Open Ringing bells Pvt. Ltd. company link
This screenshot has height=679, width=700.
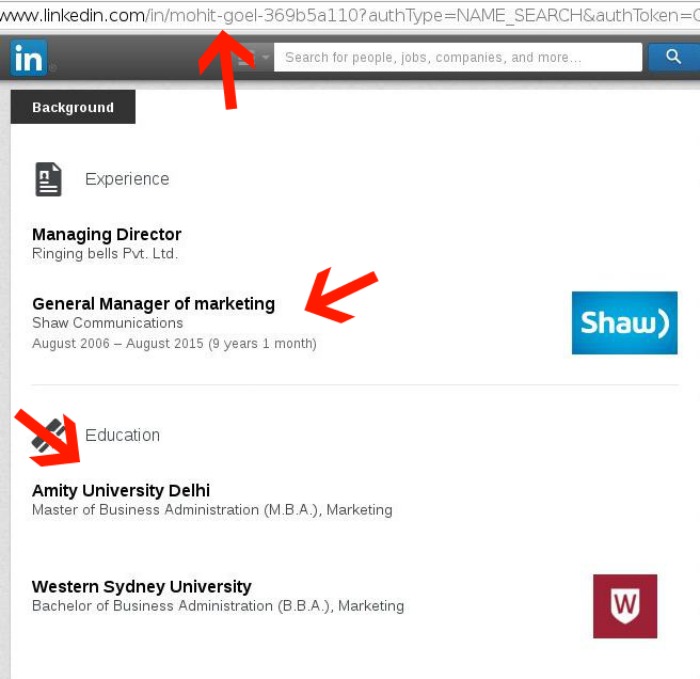pos(105,254)
